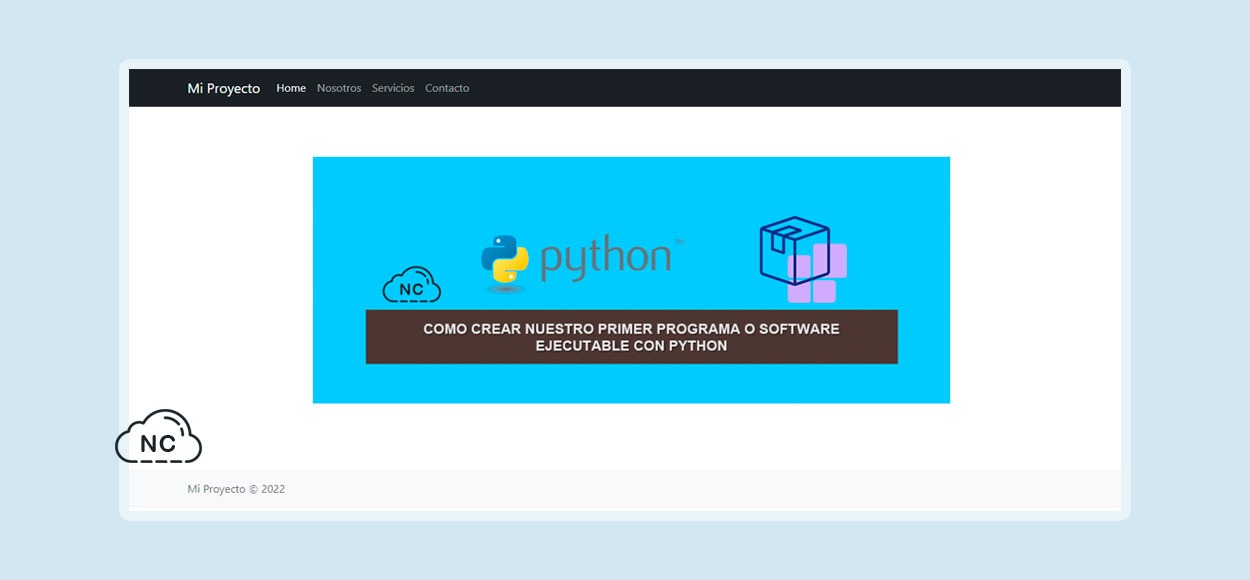Click the Mi Proyecto brand link
This screenshot has height=580, width=1250.
[x=223, y=88]
